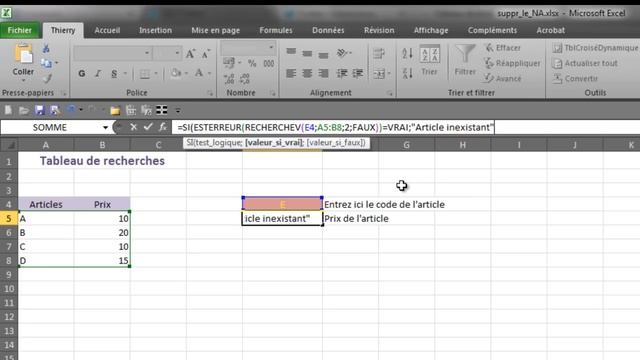
Task: Click Actualiser tout button
Action: click(x=585, y=63)
